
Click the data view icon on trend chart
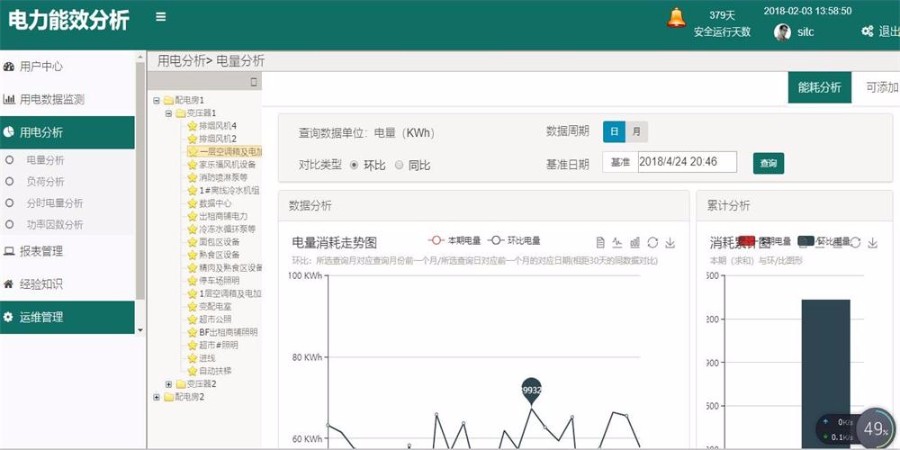[x=600, y=242]
